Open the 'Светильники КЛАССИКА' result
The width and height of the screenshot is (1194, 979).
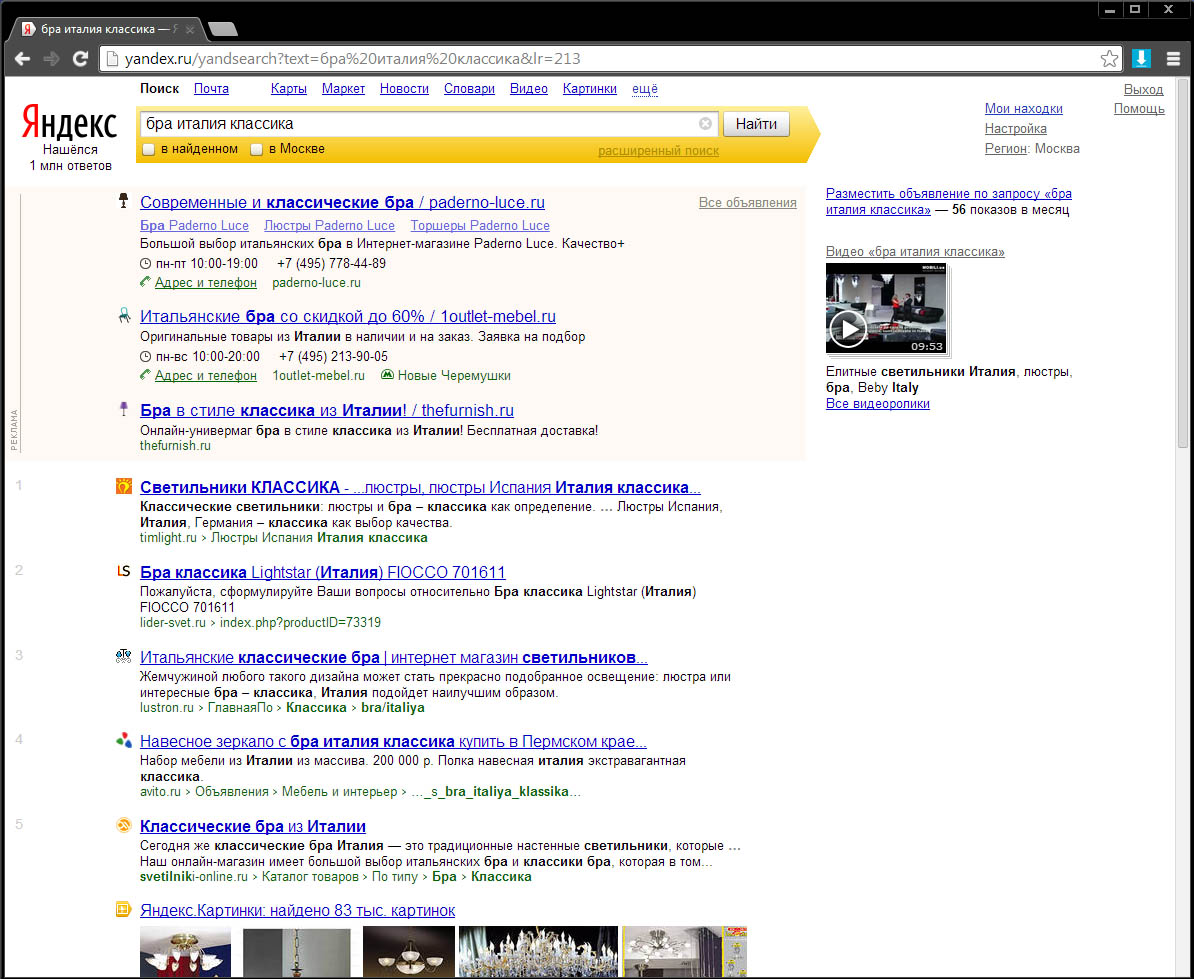(420, 487)
